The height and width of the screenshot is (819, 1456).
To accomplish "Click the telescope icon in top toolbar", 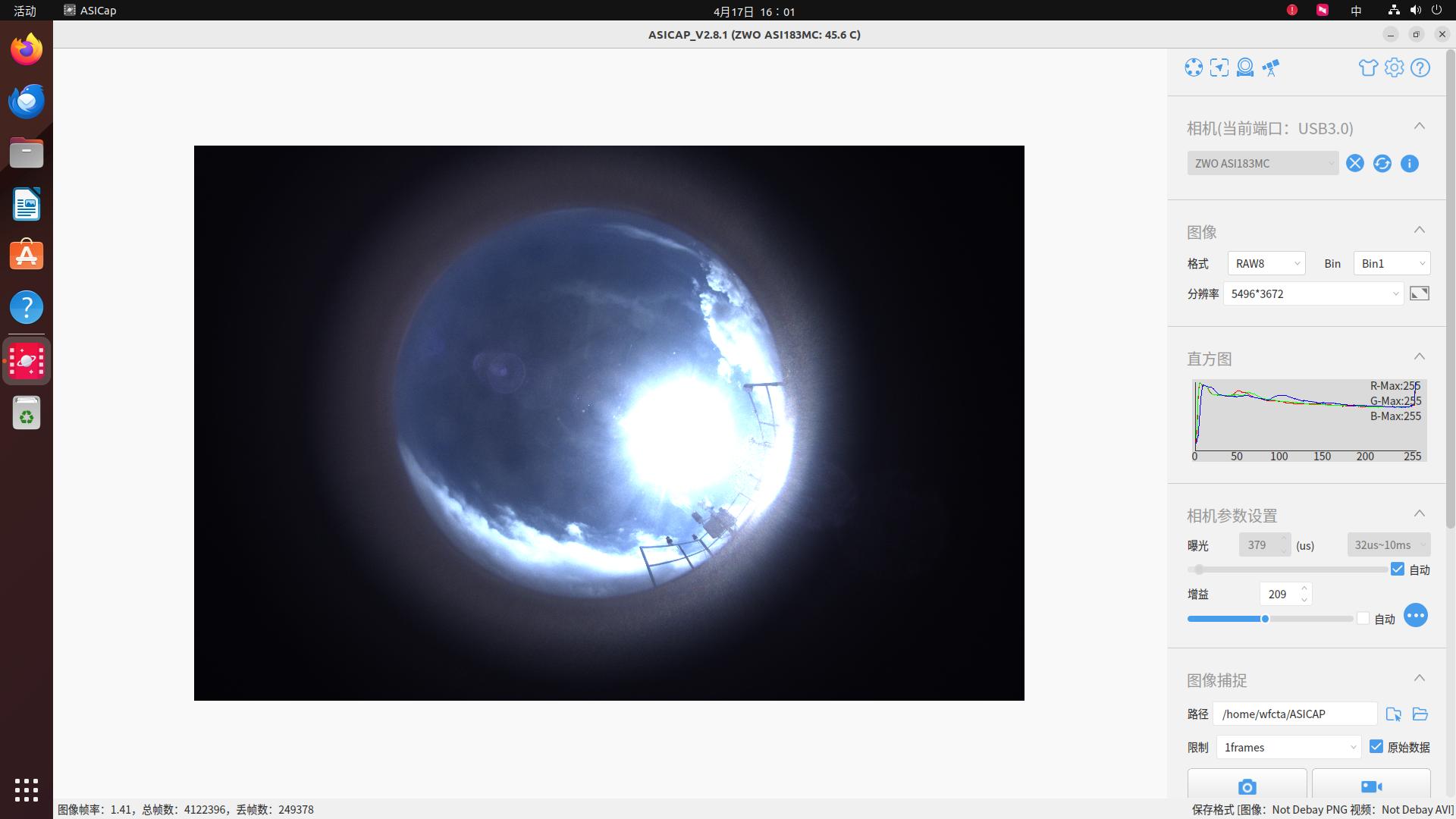I will (1271, 67).
